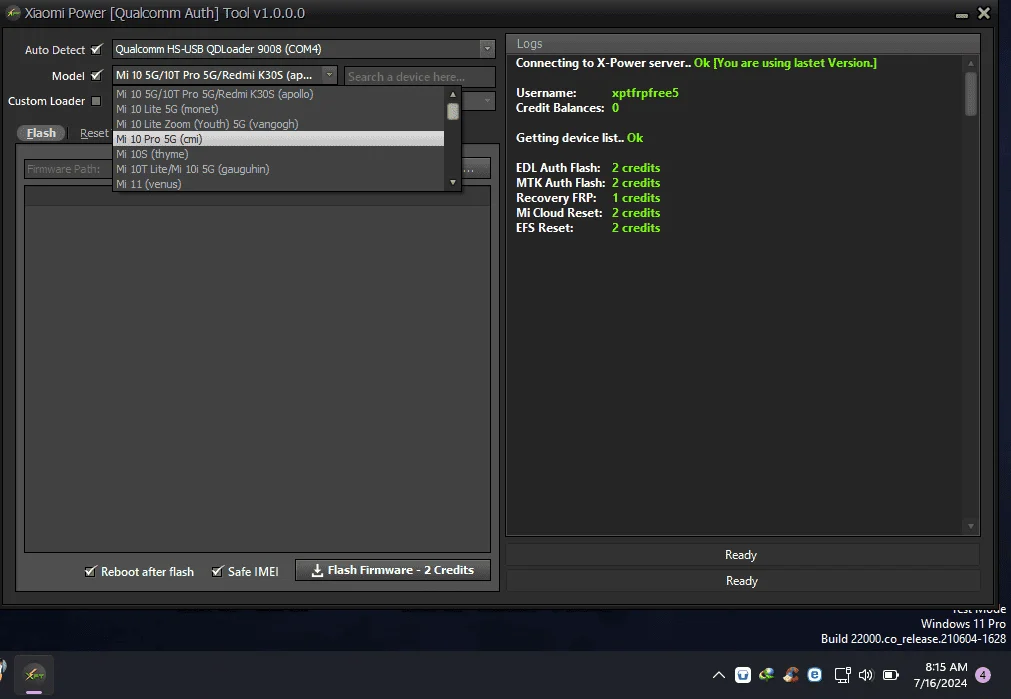The image size is (1011, 699).
Task: Click the Getting device list.. Ok line
Action: pos(579,138)
